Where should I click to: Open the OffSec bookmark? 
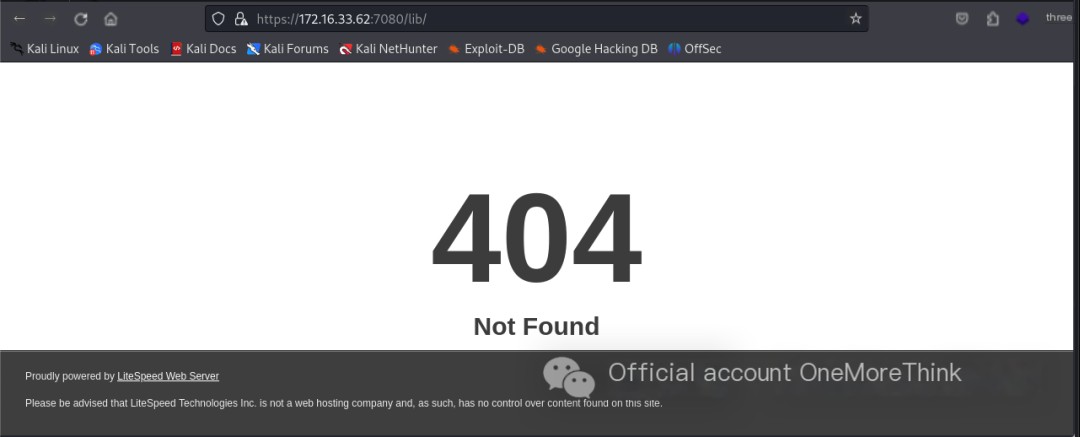pyautogui.click(x=695, y=49)
